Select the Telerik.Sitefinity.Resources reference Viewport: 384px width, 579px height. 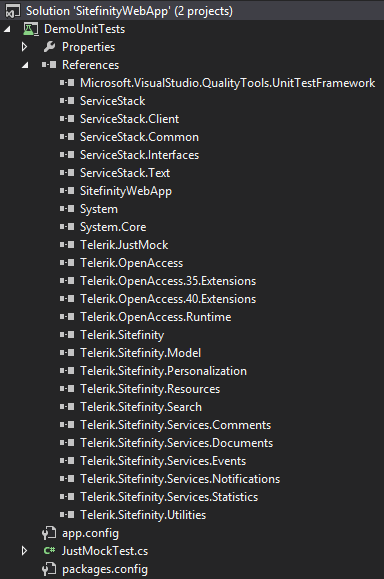click(150, 389)
